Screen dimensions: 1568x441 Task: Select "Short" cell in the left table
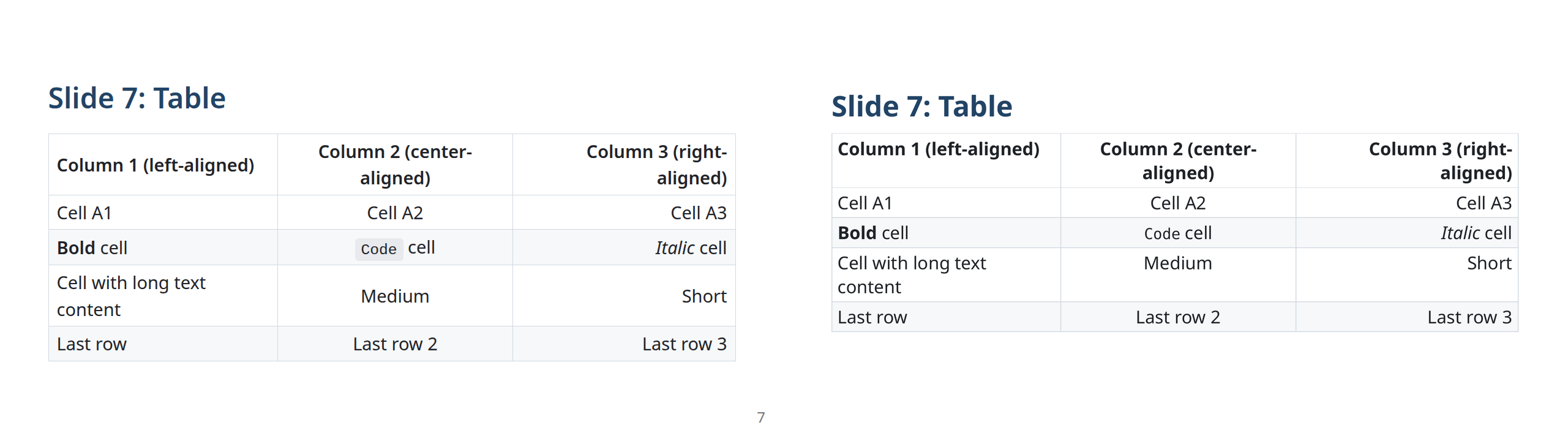pyautogui.click(x=703, y=296)
